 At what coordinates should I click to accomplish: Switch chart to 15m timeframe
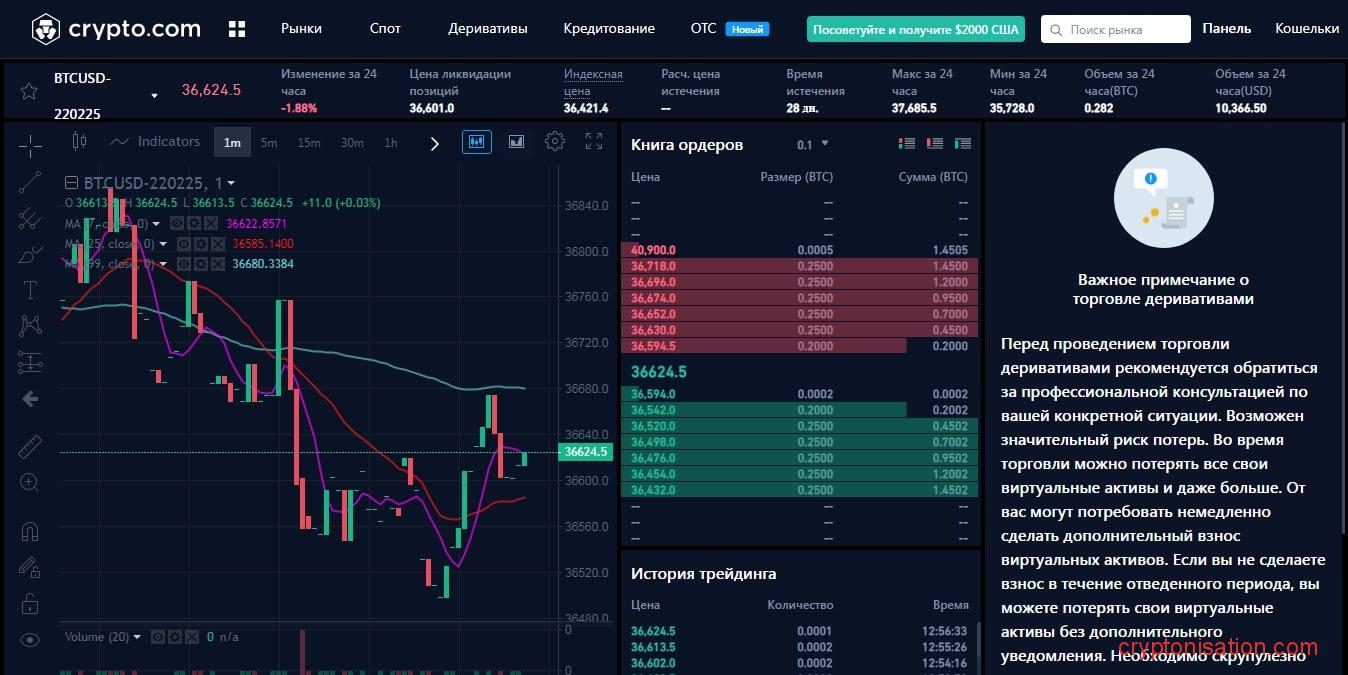click(x=309, y=143)
